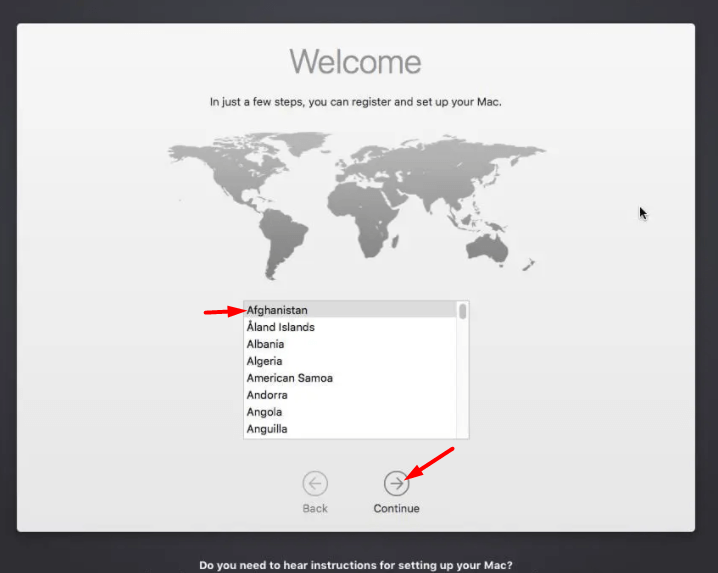Click the setup instructions question at bottom
Image resolution: width=718 pixels, height=573 pixels.
tap(358, 565)
